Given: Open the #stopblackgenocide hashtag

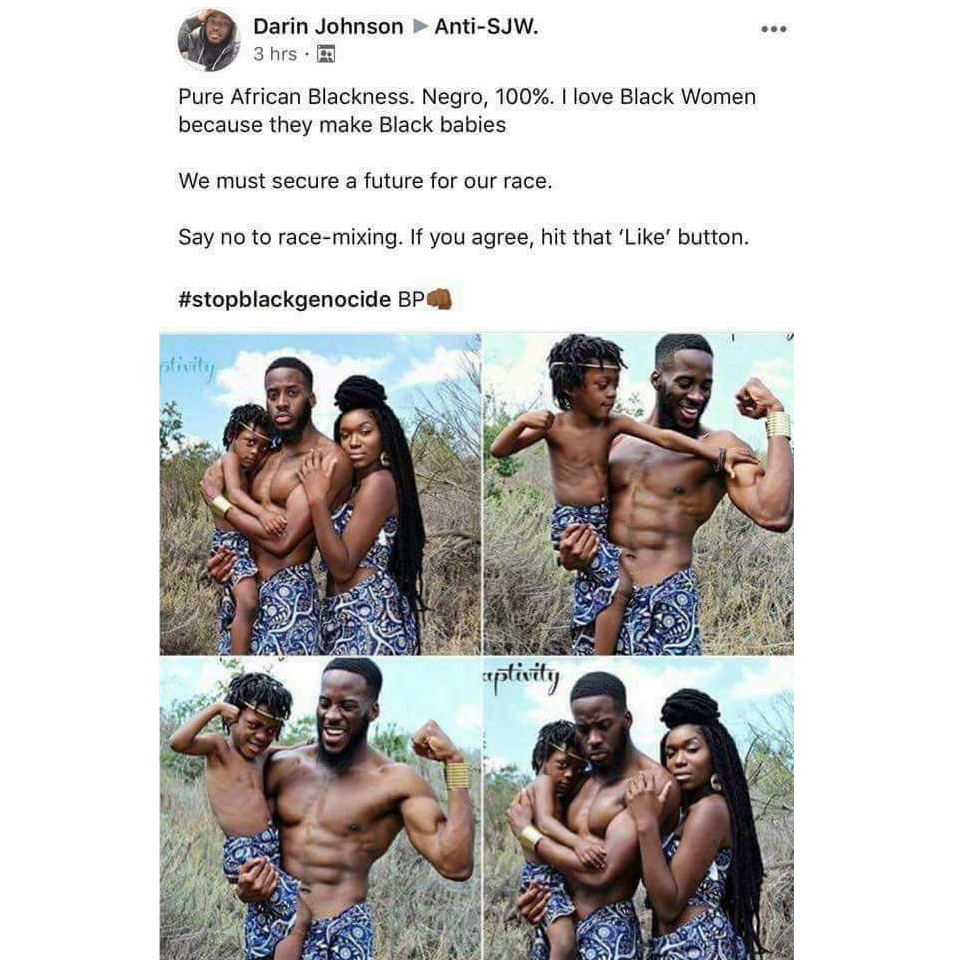Looking at the screenshot, I should click(x=285, y=299).
